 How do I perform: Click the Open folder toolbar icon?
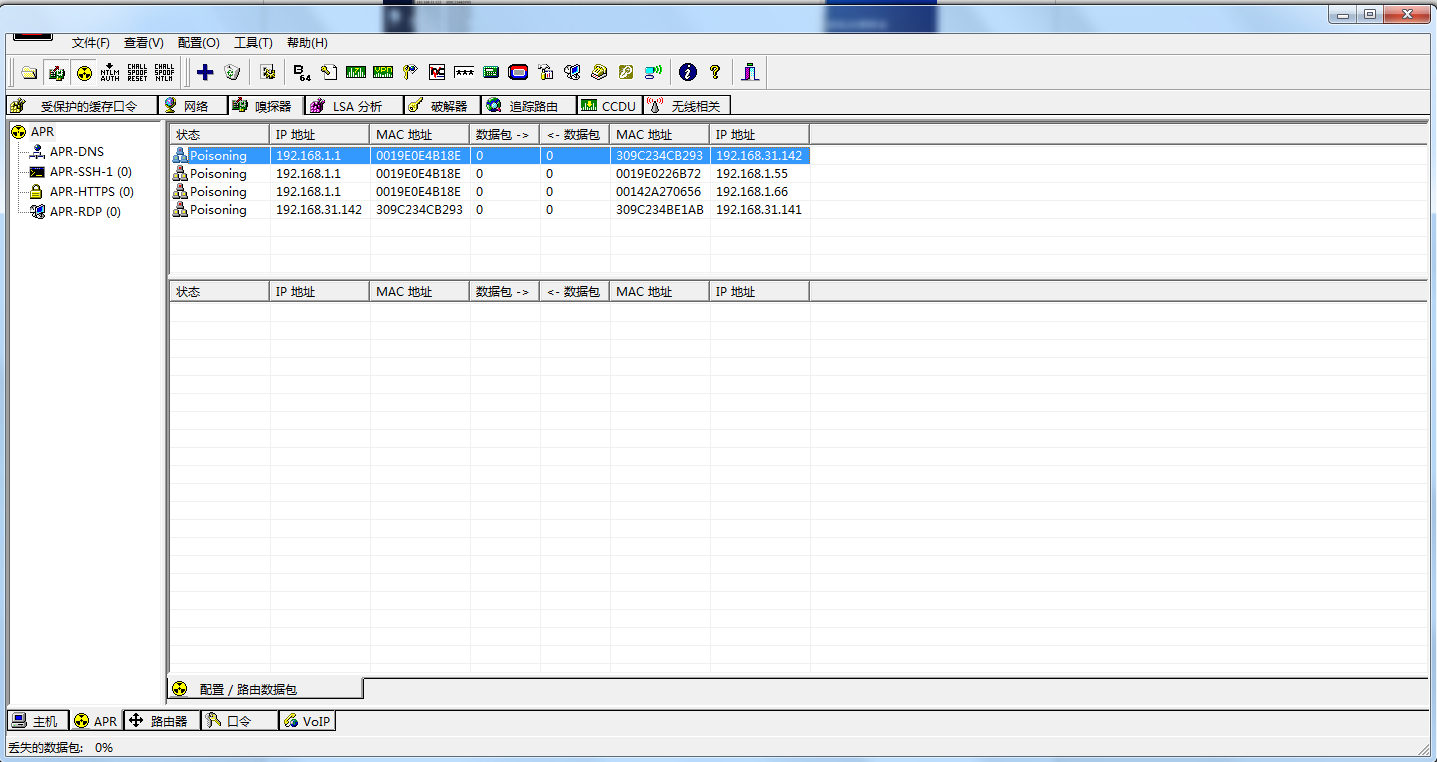tap(29, 72)
